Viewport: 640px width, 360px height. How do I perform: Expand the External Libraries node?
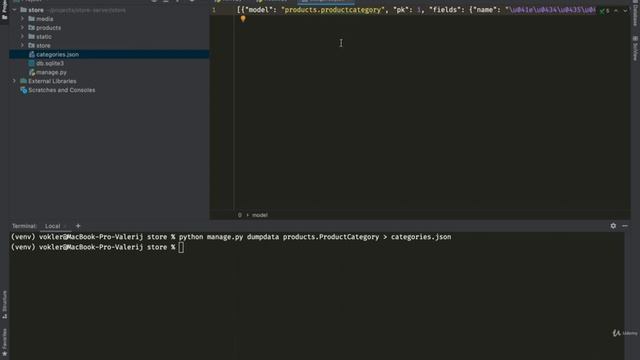coord(14,81)
